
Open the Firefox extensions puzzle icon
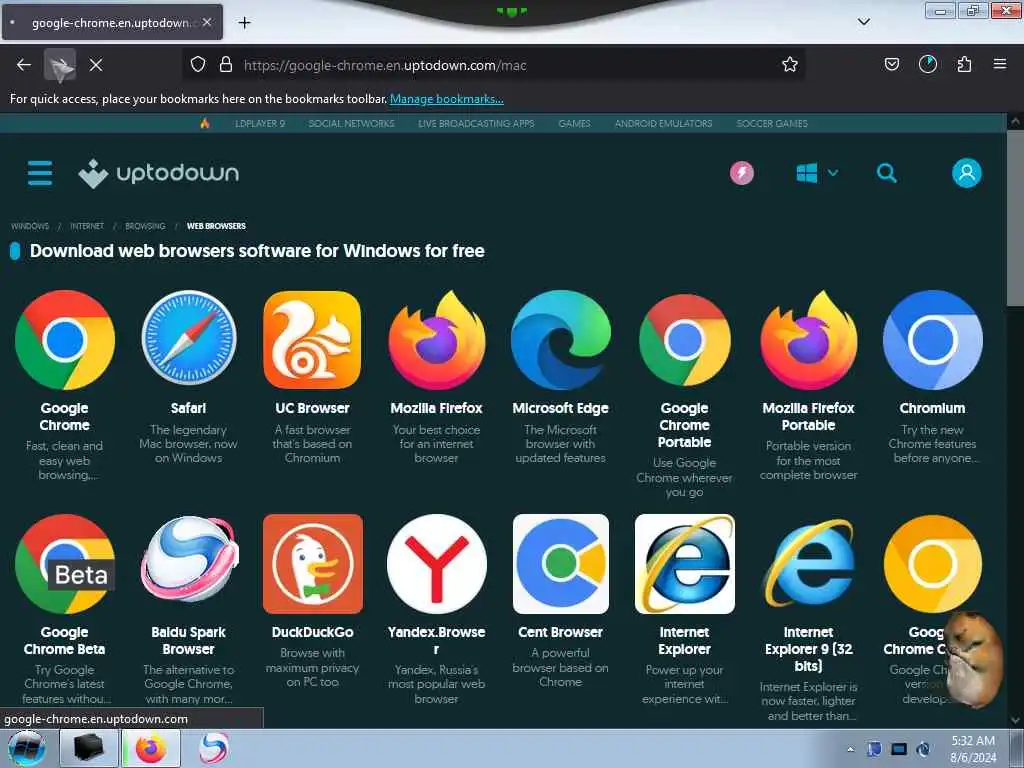pos(964,64)
